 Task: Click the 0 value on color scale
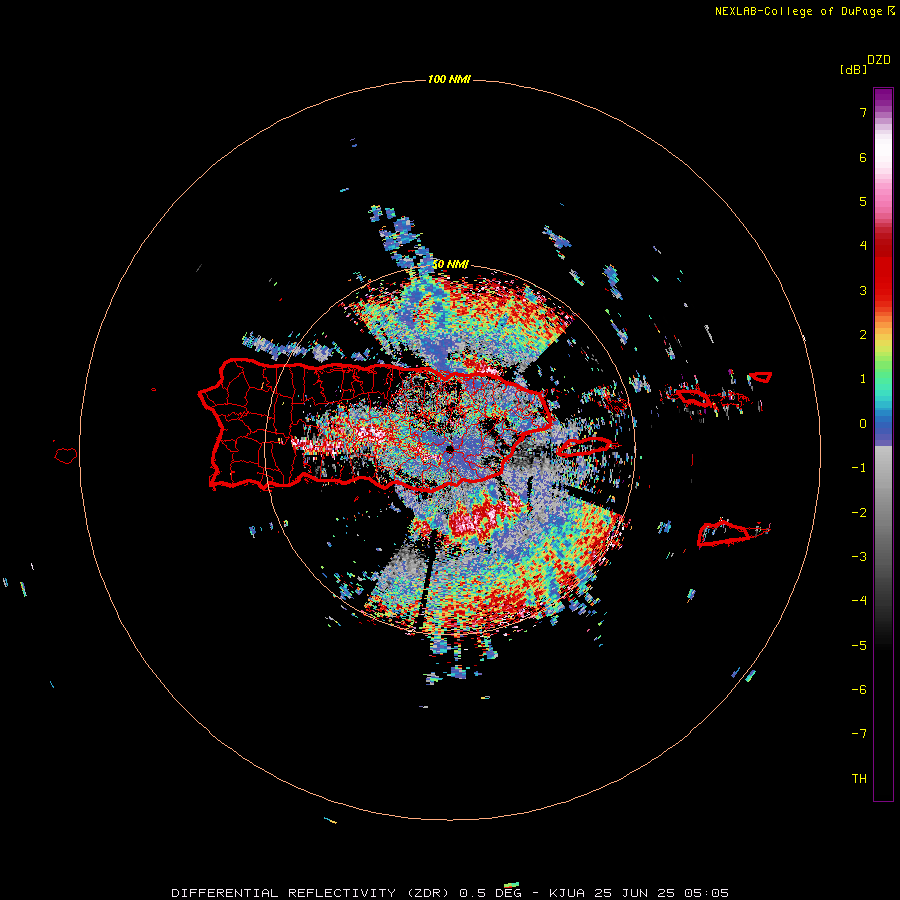click(863, 424)
